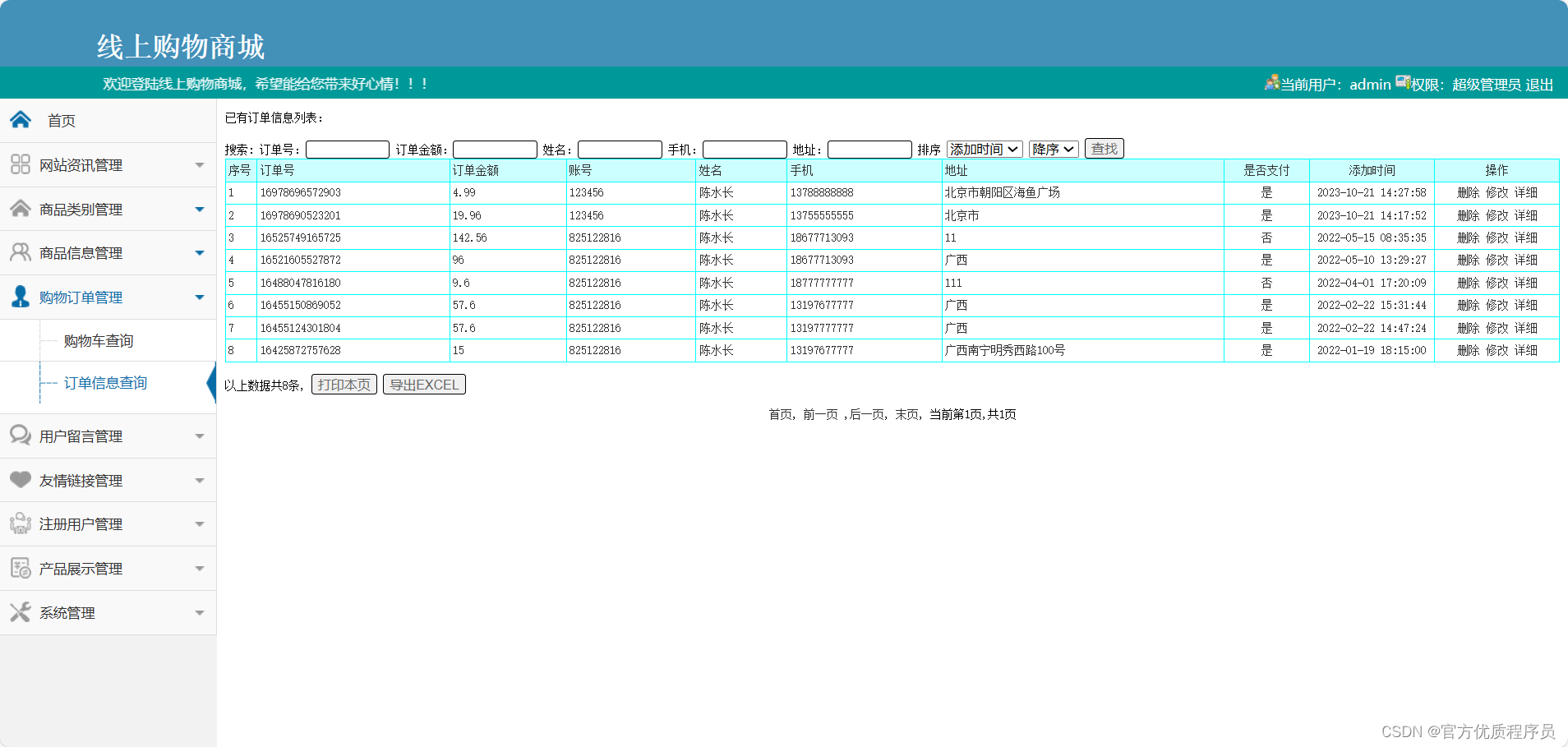Screen dimensions: 1568x747
Task: Go to 前一页 in pagination
Action: (820, 414)
